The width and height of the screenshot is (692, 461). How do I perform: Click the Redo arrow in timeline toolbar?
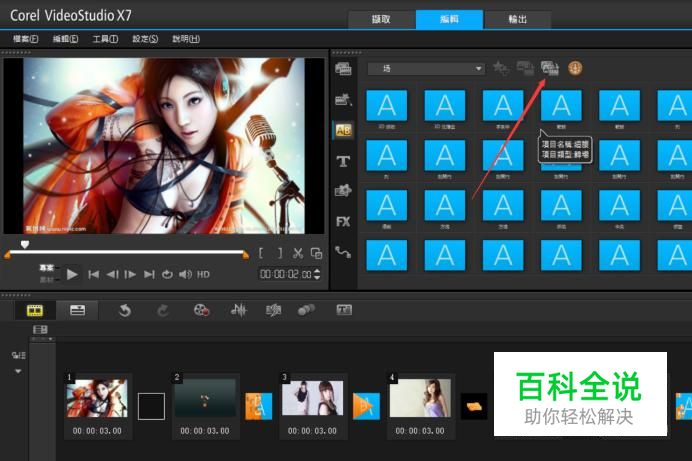click(163, 311)
